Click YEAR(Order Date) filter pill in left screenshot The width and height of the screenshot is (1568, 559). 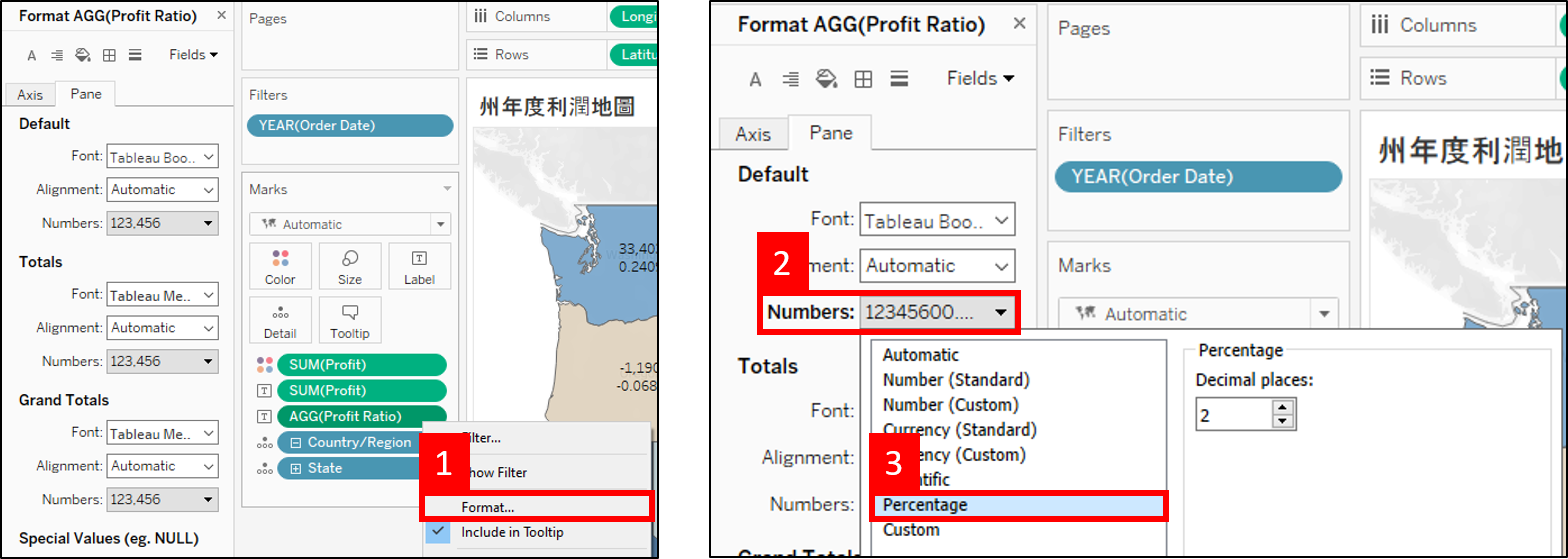pyautogui.click(x=350, y=125)
